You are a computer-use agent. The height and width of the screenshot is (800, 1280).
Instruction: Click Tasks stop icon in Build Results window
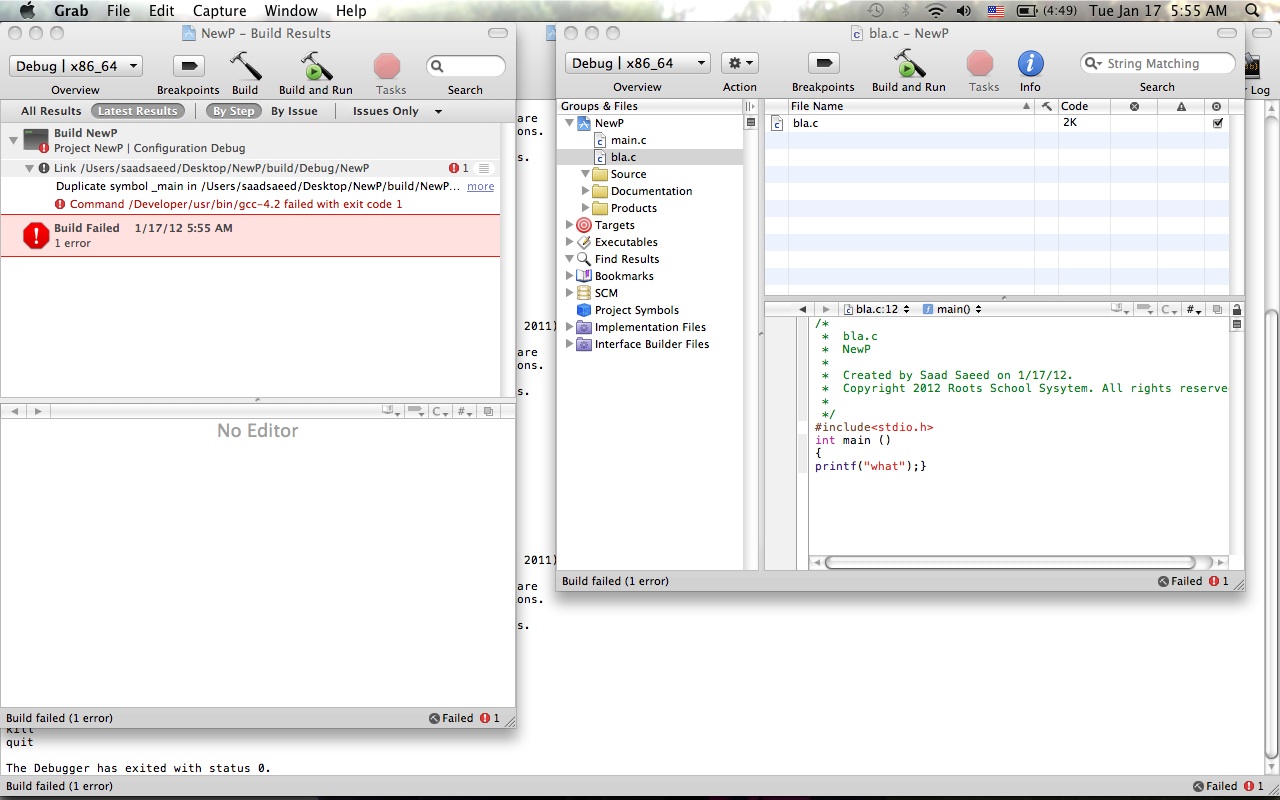click(x=387, y=67)
